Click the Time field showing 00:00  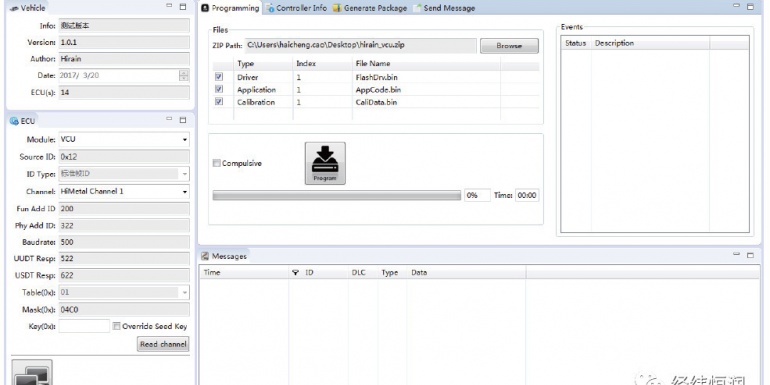pyautogui.click(x=527, y=195)
